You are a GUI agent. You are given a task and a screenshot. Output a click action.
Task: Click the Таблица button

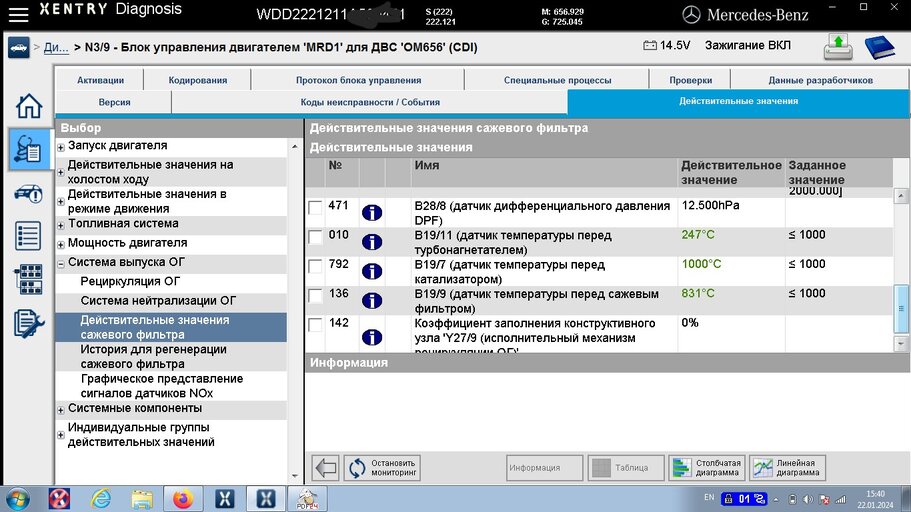[x=626, y=467]
